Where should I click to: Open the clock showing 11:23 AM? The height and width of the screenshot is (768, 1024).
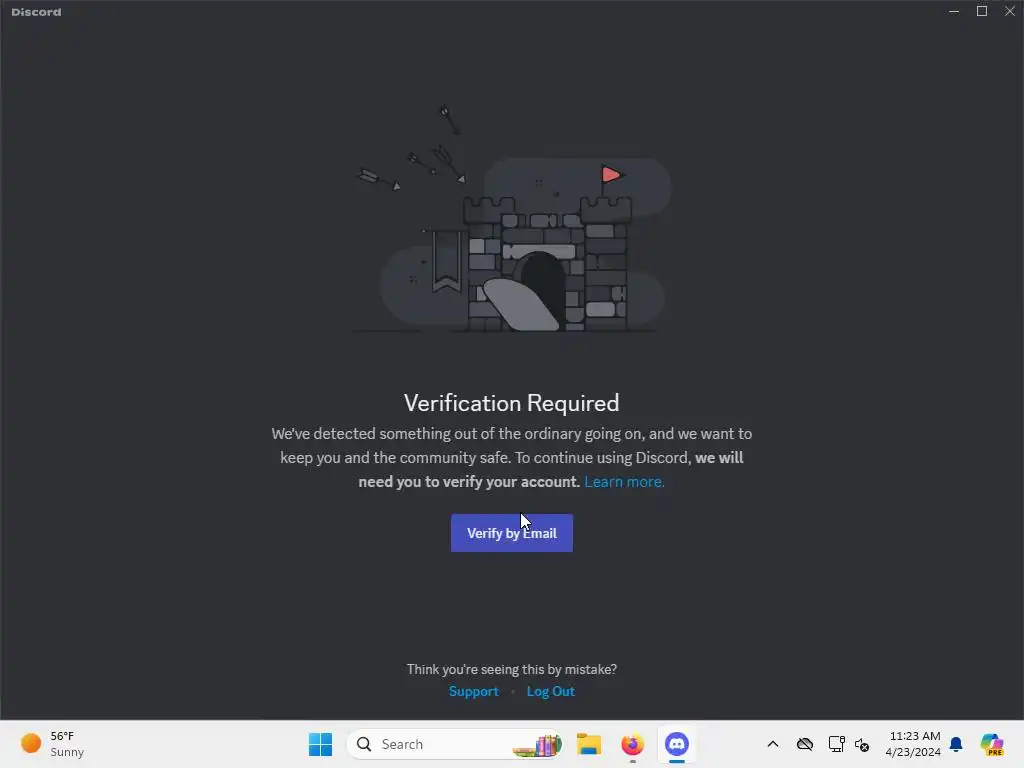(913, 744)
